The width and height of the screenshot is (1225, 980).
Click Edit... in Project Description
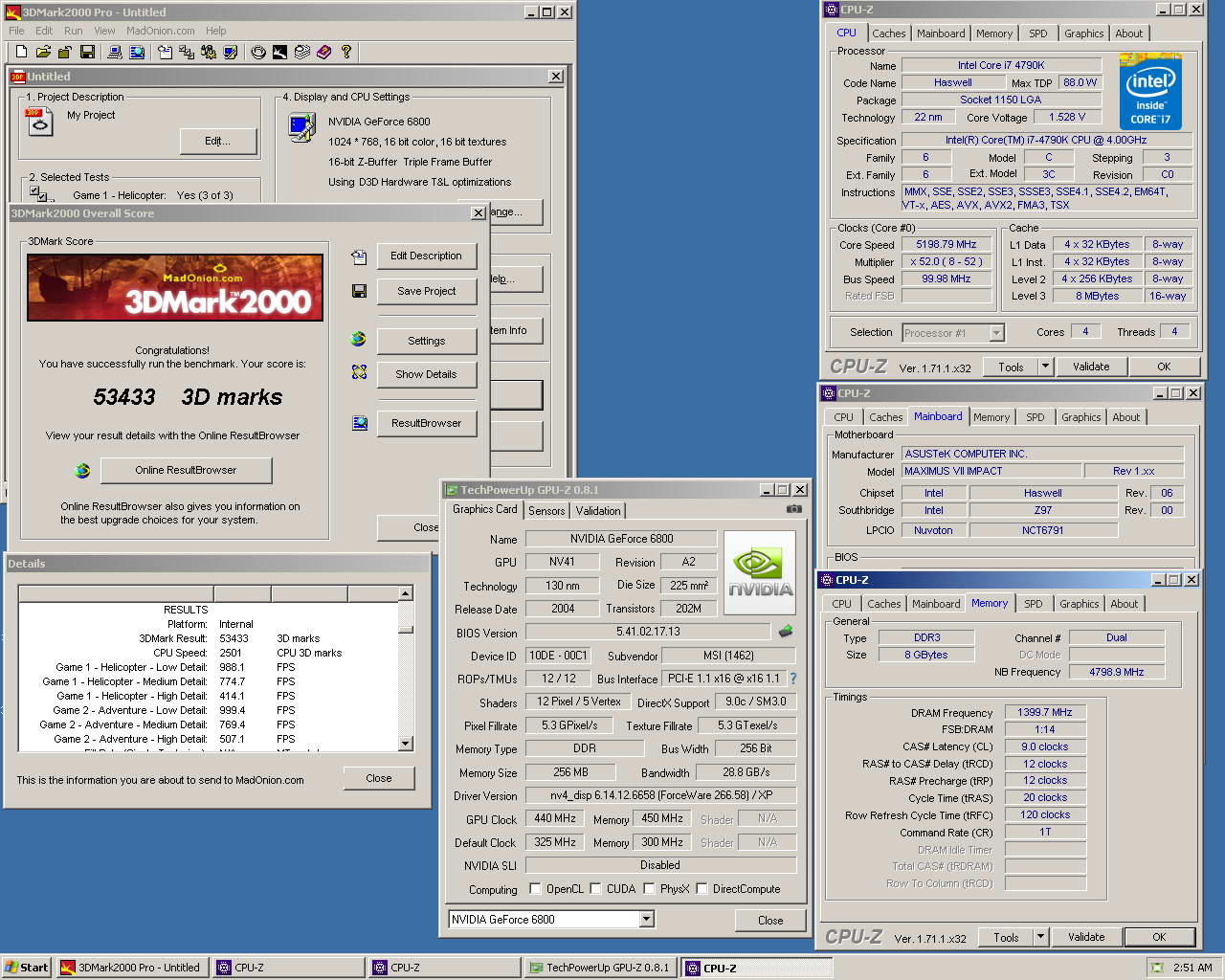tap(217, 141)
